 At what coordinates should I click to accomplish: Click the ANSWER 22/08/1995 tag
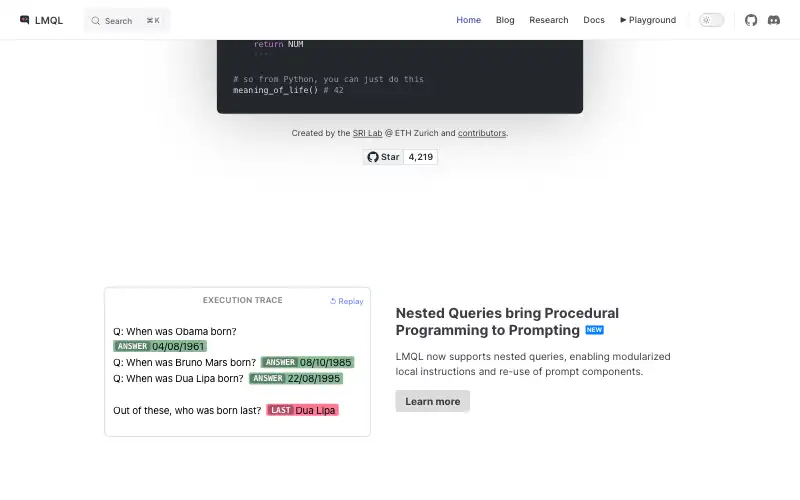coord(296,379)
